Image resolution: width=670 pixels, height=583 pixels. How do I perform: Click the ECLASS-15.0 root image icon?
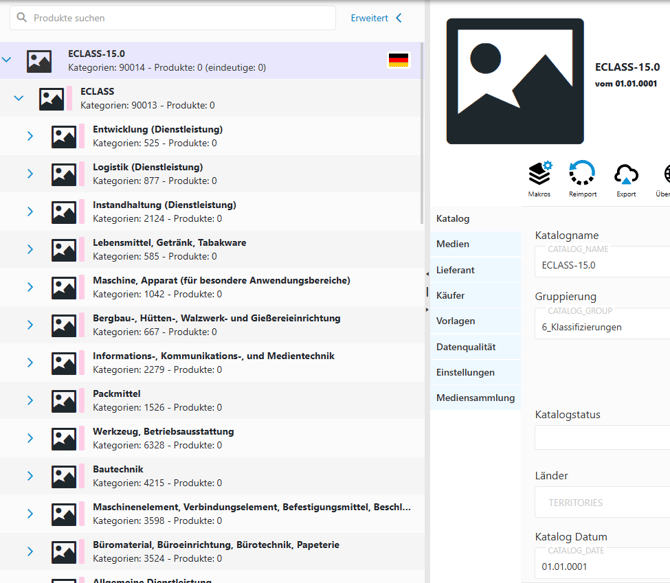[x=39, y=61]
